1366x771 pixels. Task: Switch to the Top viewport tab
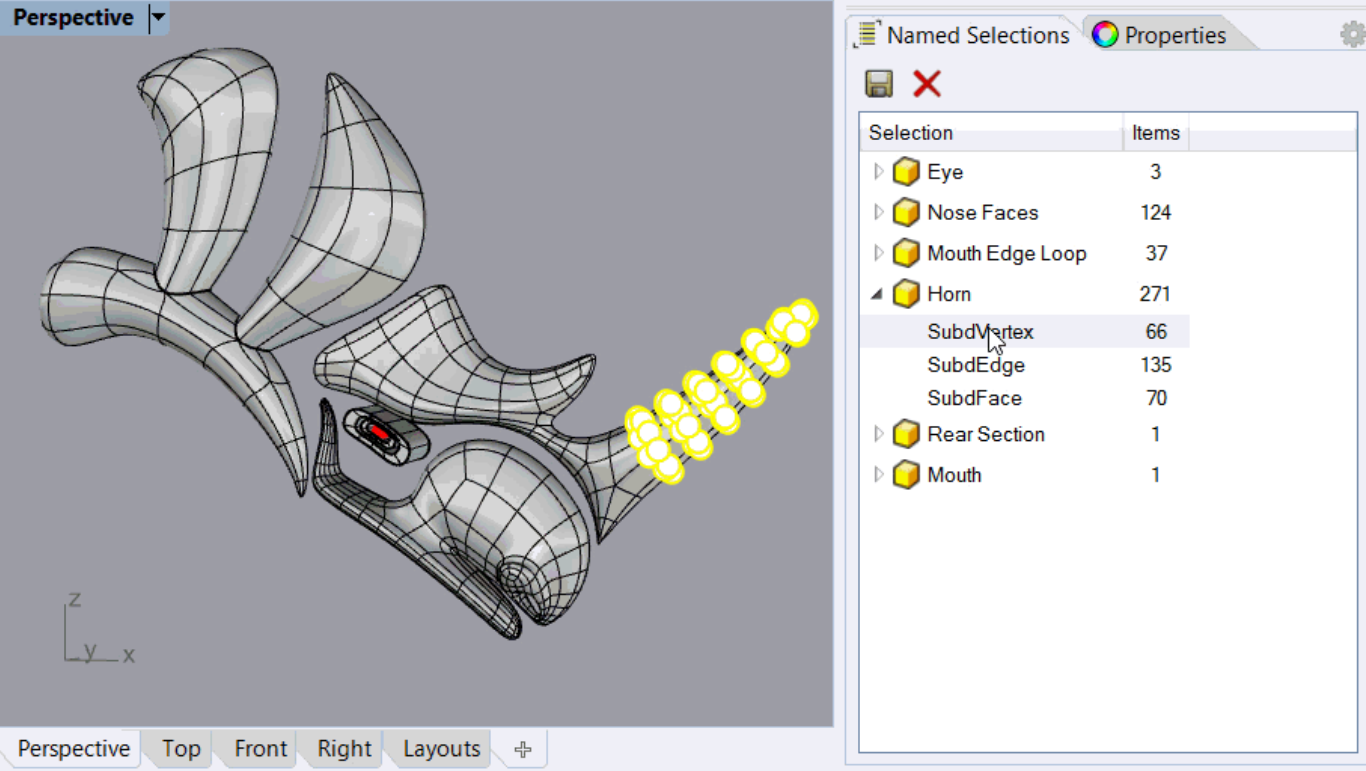click(181, 749)
